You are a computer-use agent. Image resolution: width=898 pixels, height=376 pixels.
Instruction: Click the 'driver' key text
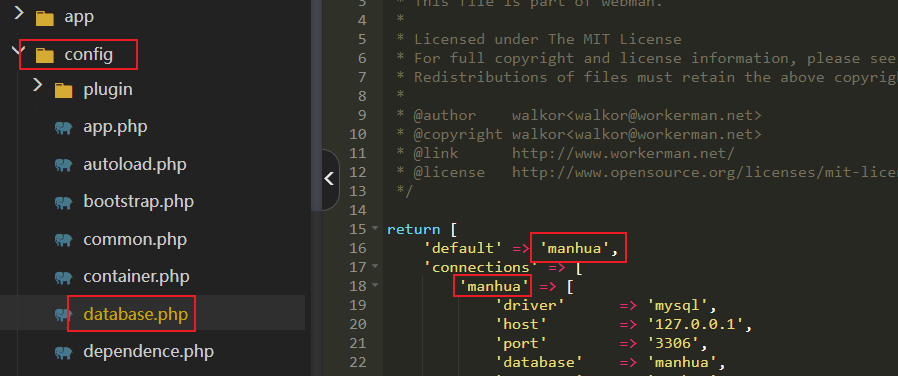(x=530, y=305)
